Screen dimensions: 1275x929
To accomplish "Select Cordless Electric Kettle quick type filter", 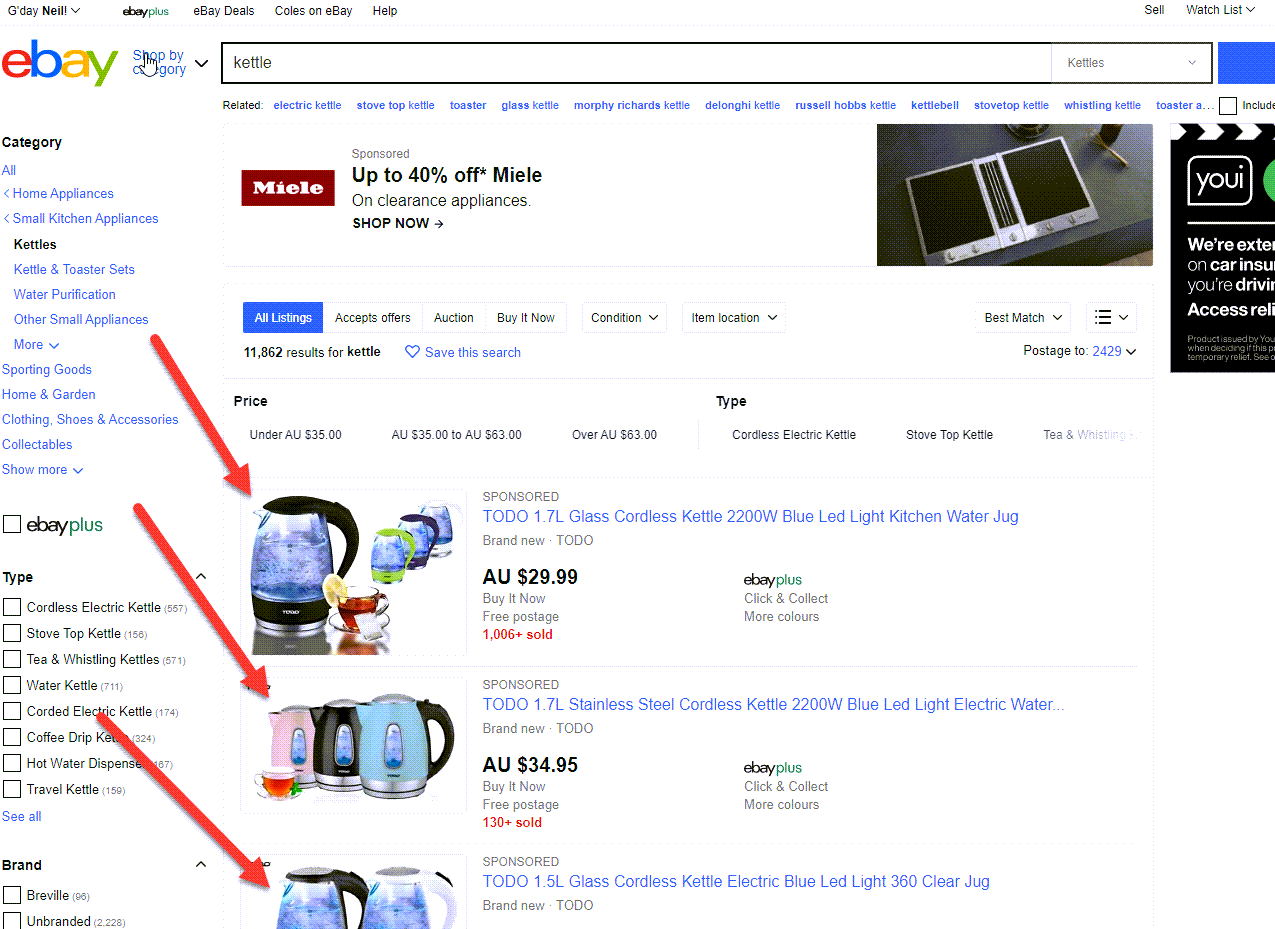I will [x=794, y=435].
